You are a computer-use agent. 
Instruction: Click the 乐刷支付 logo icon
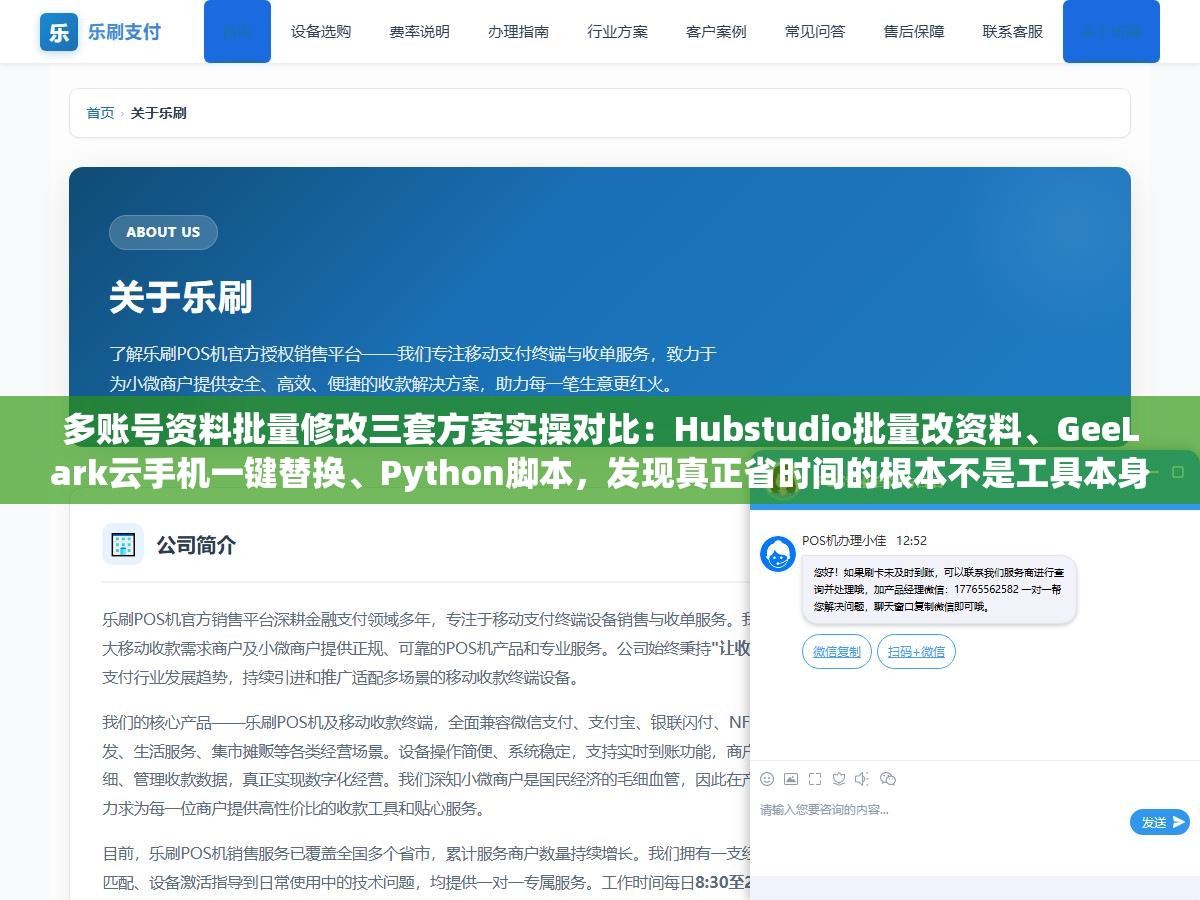tap(59, 32)
